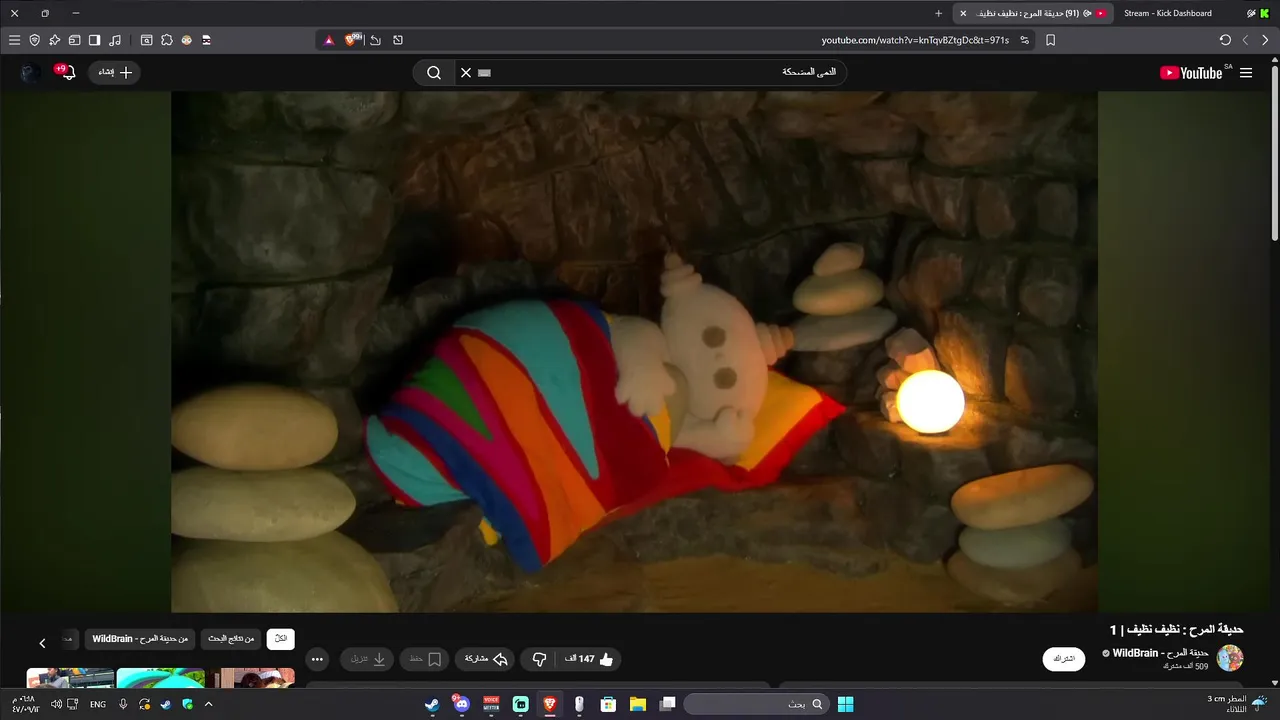Viewport: 1280px width, 720px height.
Task: Open Microsoft Store from the taskbar
Action: tap(608, 704)
